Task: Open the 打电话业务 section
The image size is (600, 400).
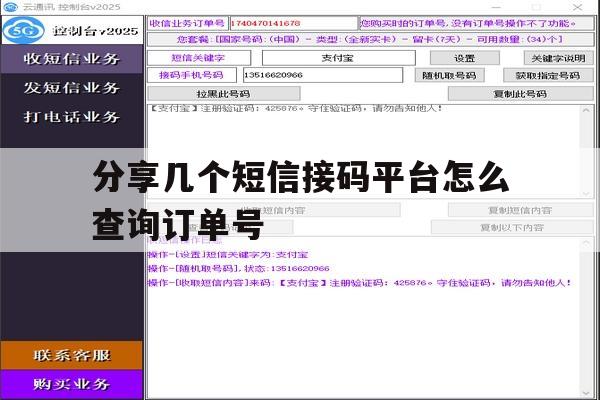Action: [72, 117]
